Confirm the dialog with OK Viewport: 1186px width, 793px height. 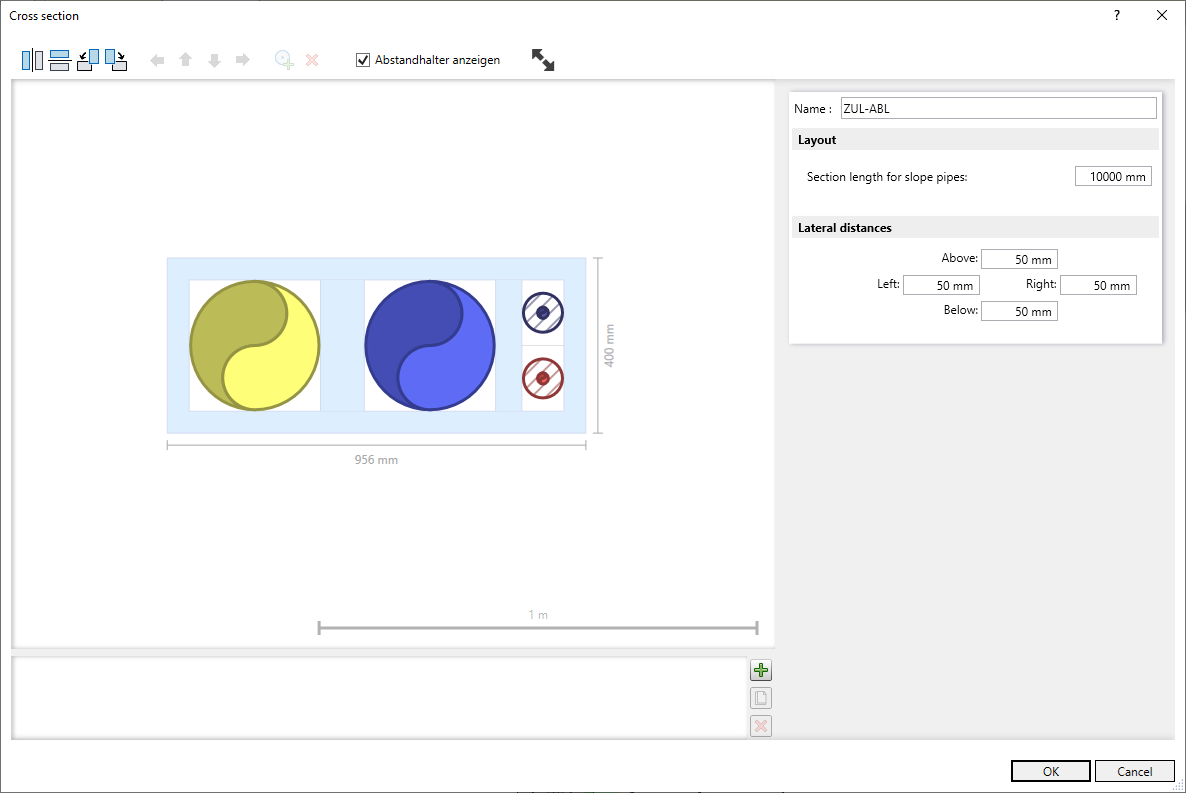click(x=1050, y=771)
